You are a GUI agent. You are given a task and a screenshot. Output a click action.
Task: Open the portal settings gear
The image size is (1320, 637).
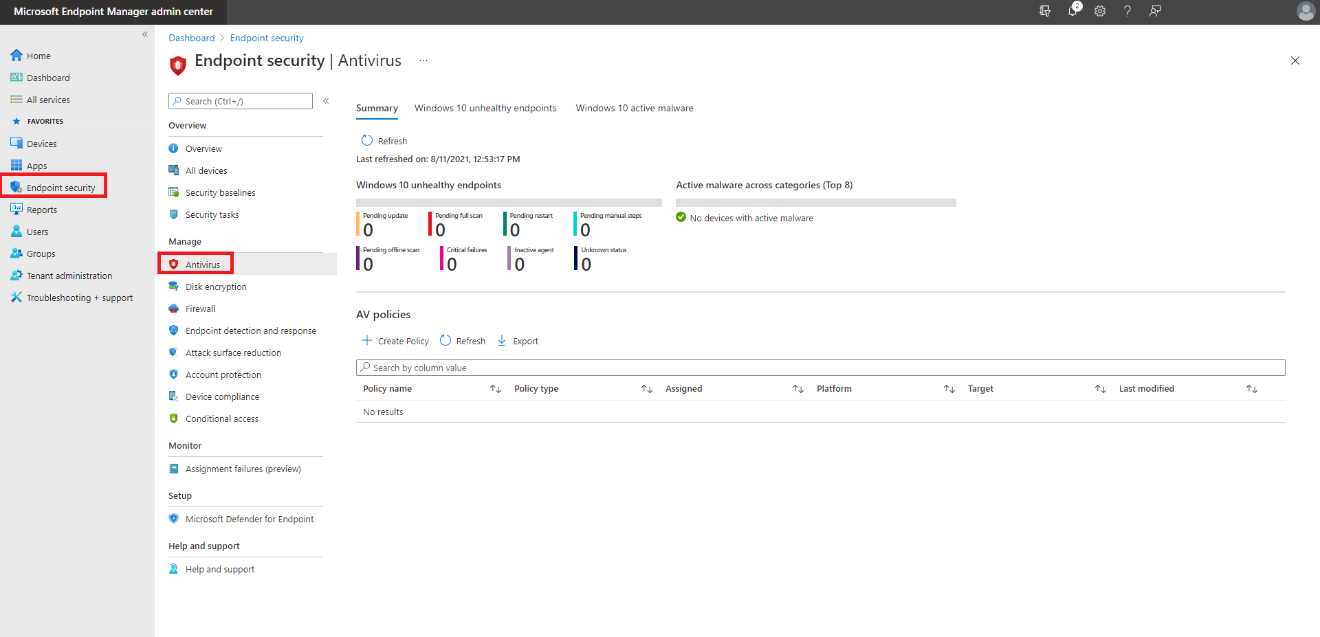[x=1100, y=10]
